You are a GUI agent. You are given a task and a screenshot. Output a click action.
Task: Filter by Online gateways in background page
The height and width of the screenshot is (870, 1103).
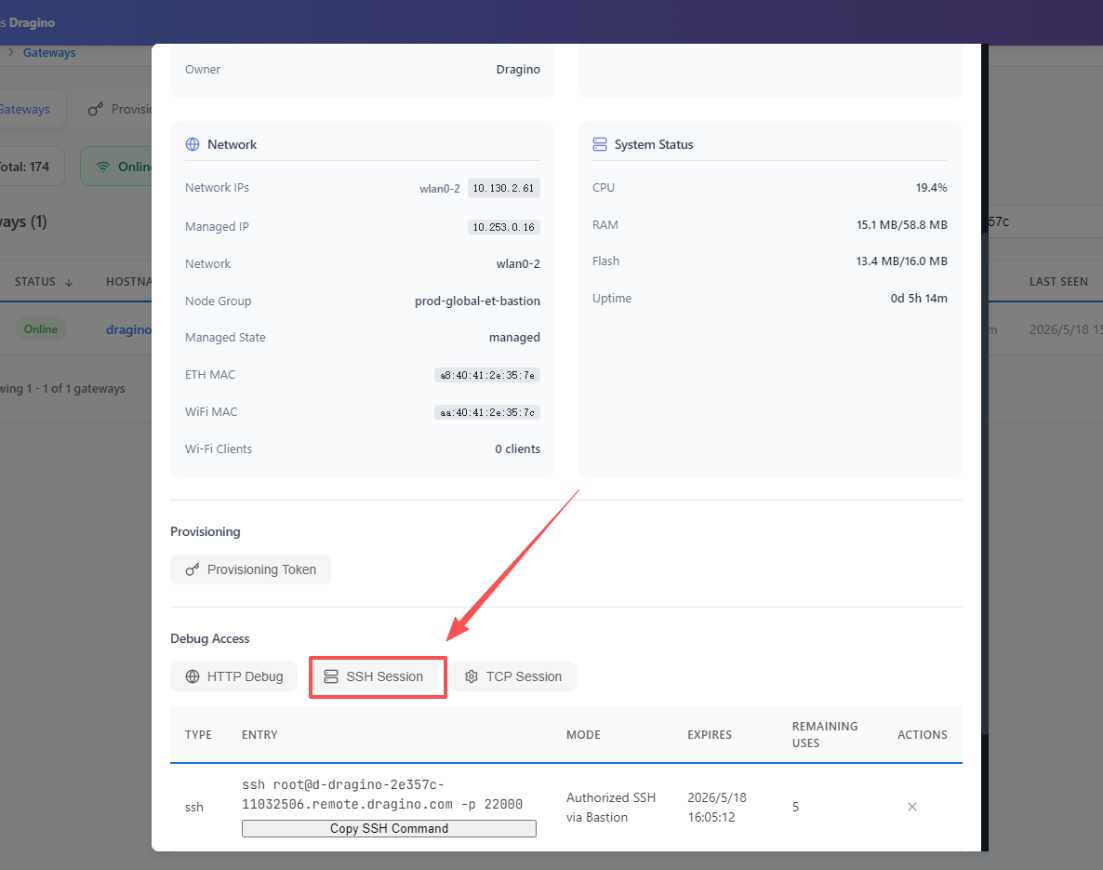(116, 167)
